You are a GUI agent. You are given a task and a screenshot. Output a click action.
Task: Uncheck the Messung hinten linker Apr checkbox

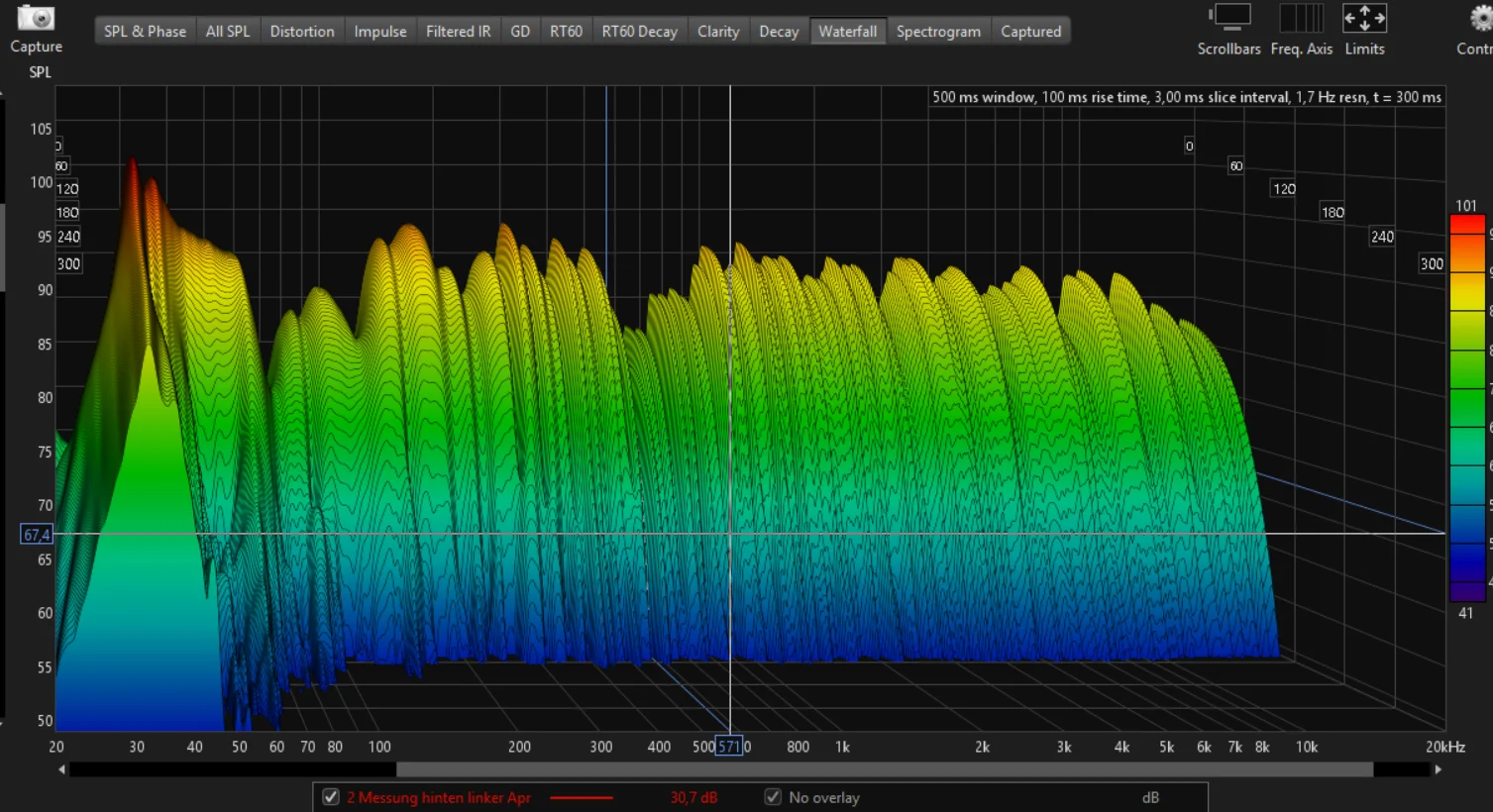(x=331, y=797)
